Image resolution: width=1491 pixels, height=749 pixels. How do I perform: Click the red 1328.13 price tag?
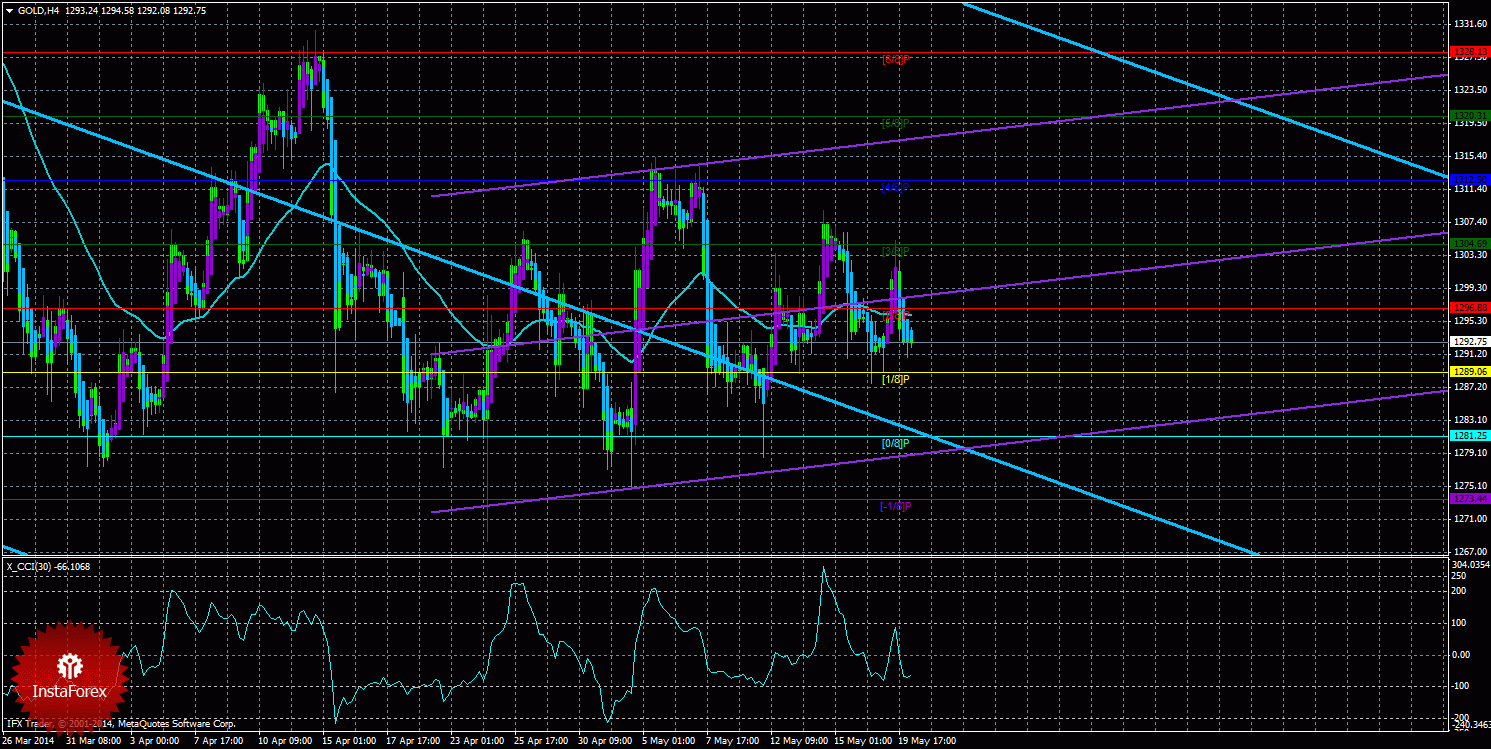tap(1470, 51)
